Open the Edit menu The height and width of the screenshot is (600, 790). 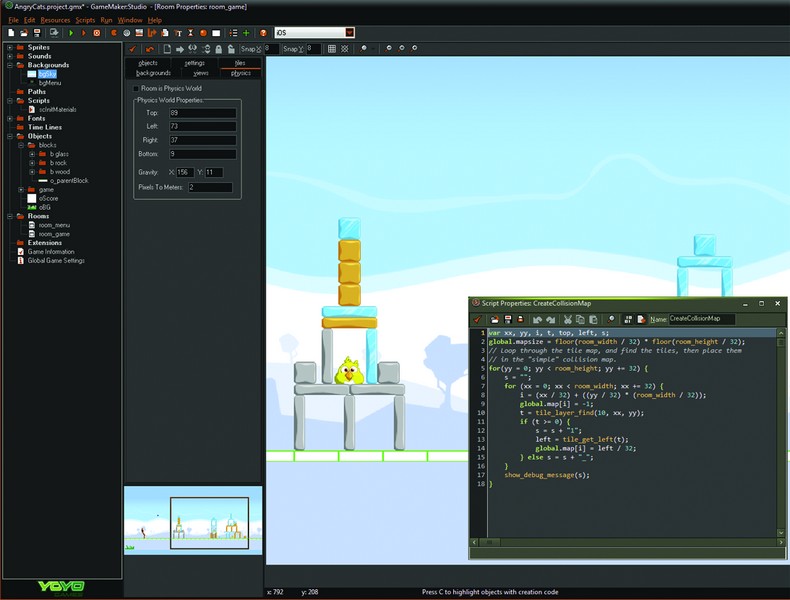tap(30, 20)
